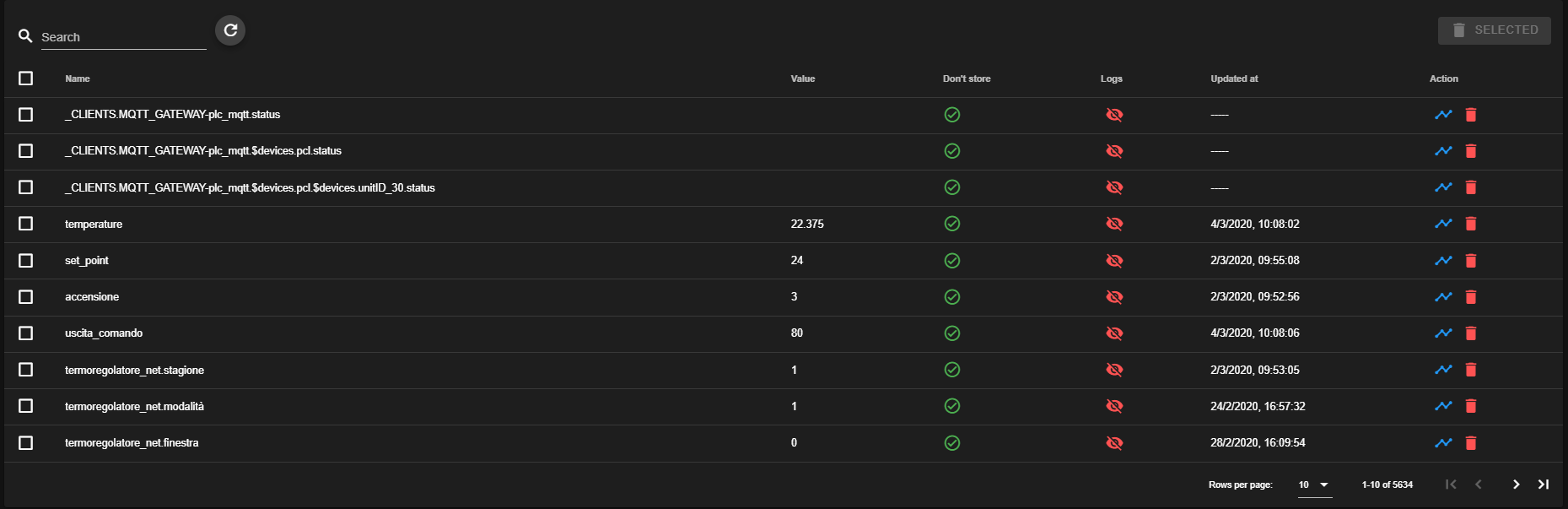Delete the set_point row with trash icon
The image size is (1568, 509).
(1471, 261)
